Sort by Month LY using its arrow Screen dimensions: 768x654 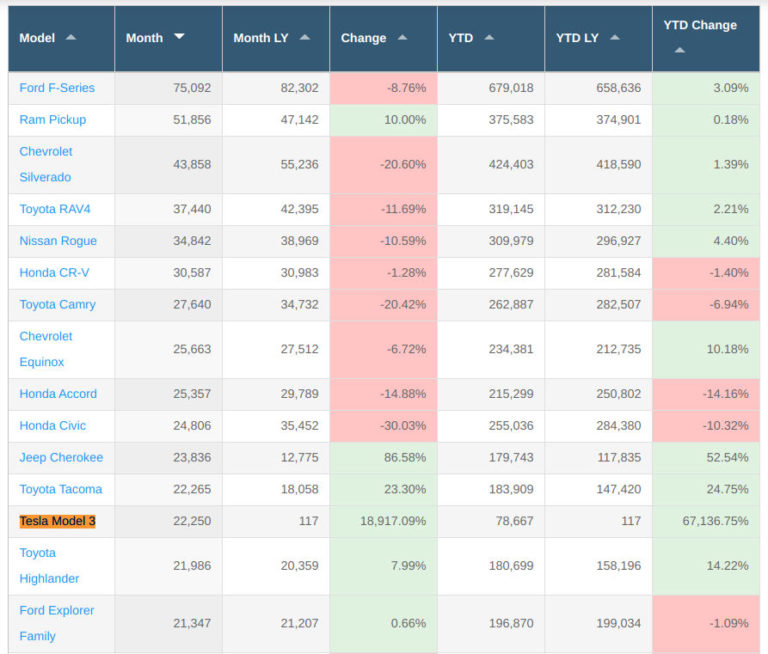click(x=305, y=37)
